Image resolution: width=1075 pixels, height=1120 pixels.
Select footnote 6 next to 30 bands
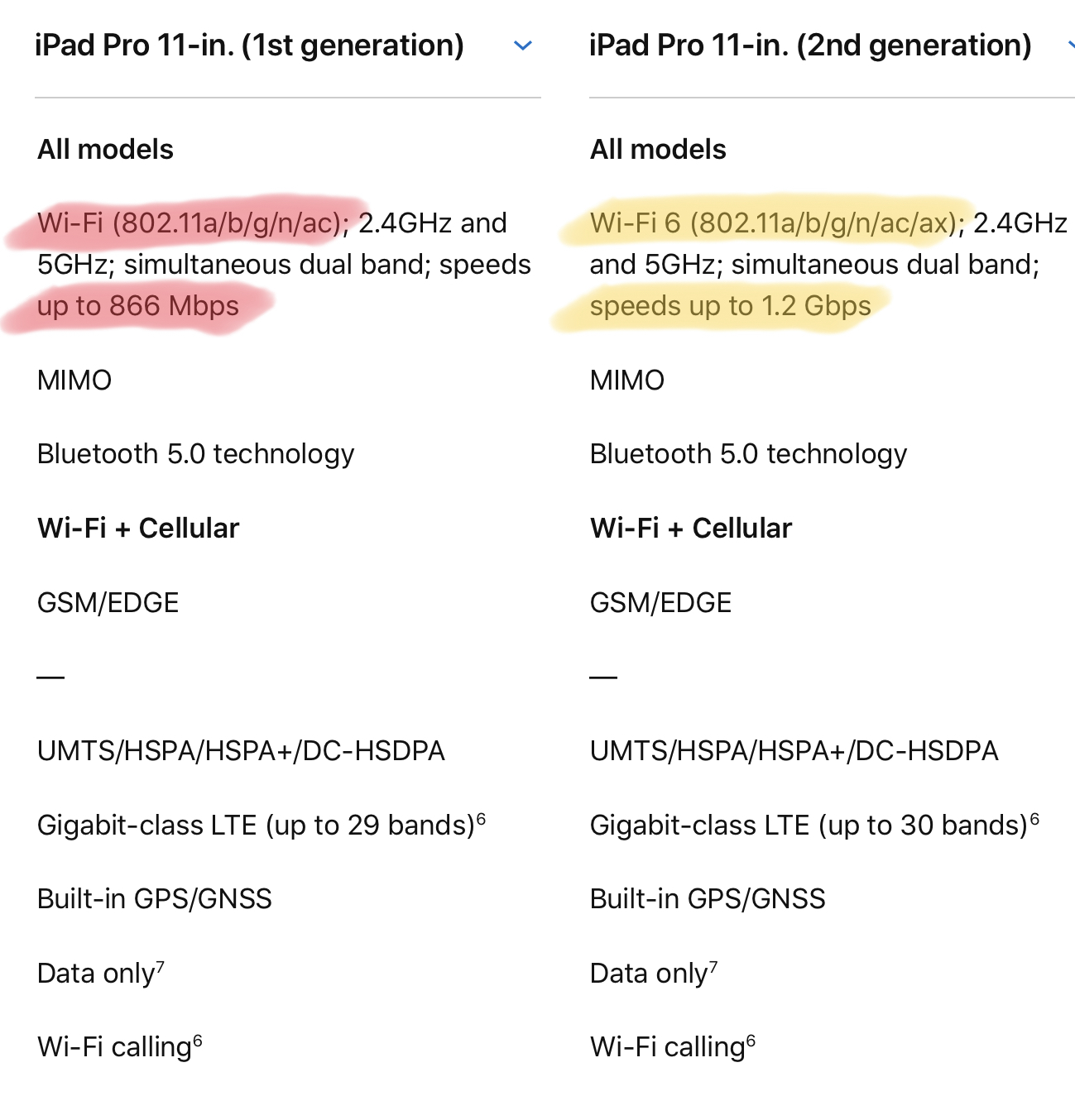pos(1034,819)
